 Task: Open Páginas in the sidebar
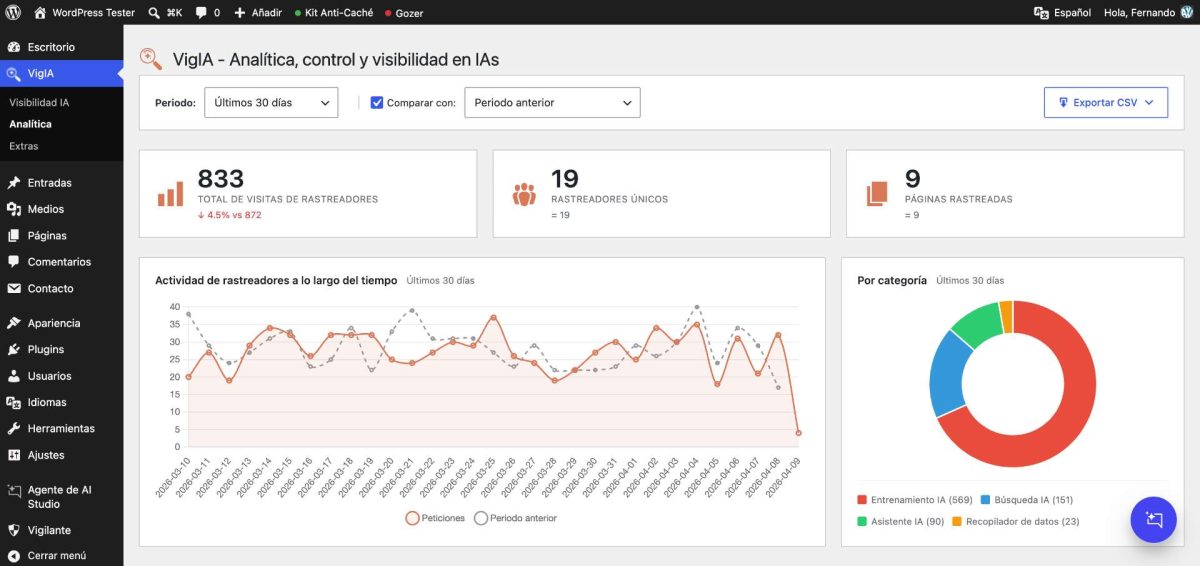pos(61,236)
